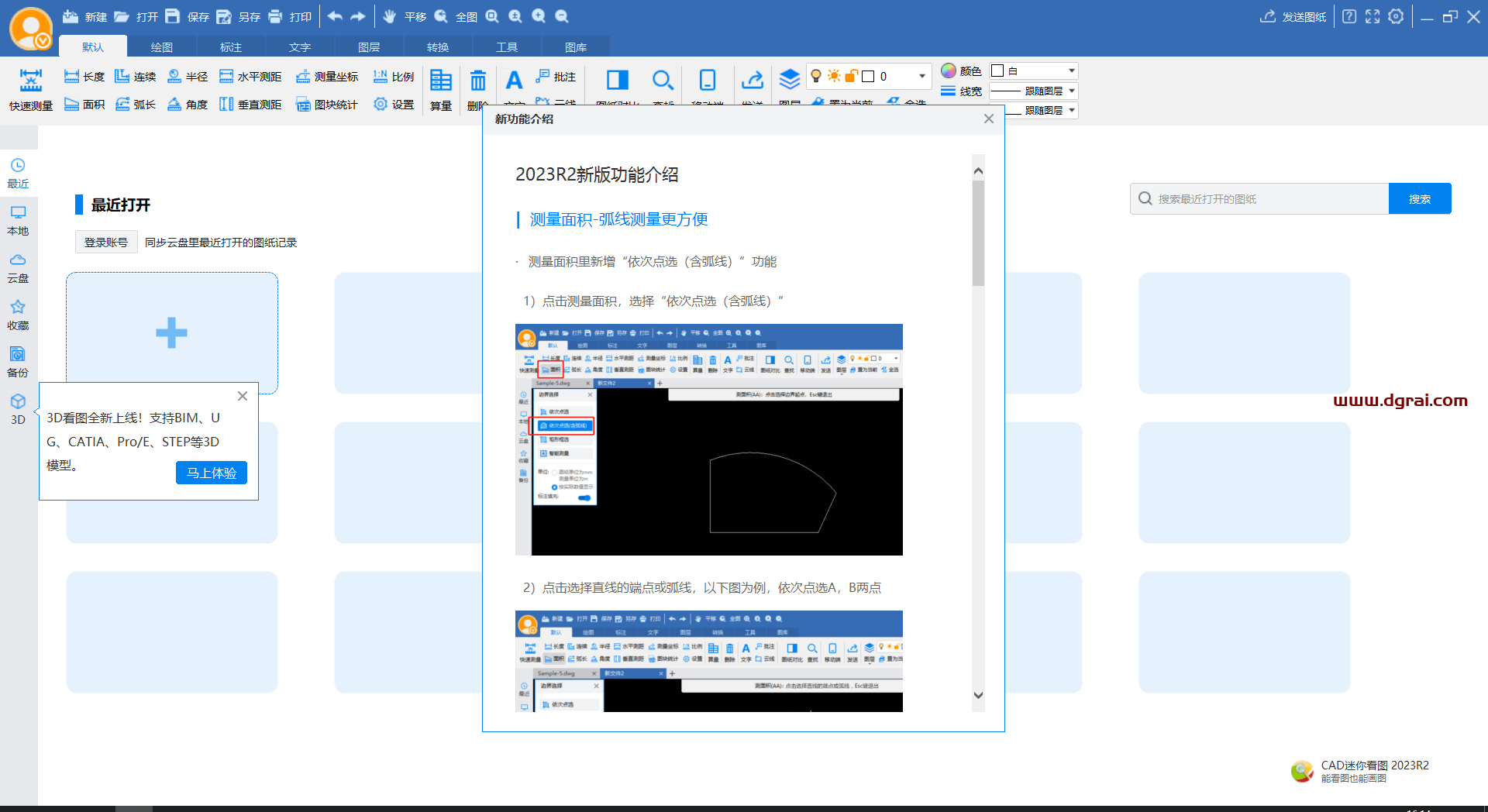The height and width of the screenshot is (812, 1488).
Task: Click the 打印 print button
Action: click(x=290, y=16)
